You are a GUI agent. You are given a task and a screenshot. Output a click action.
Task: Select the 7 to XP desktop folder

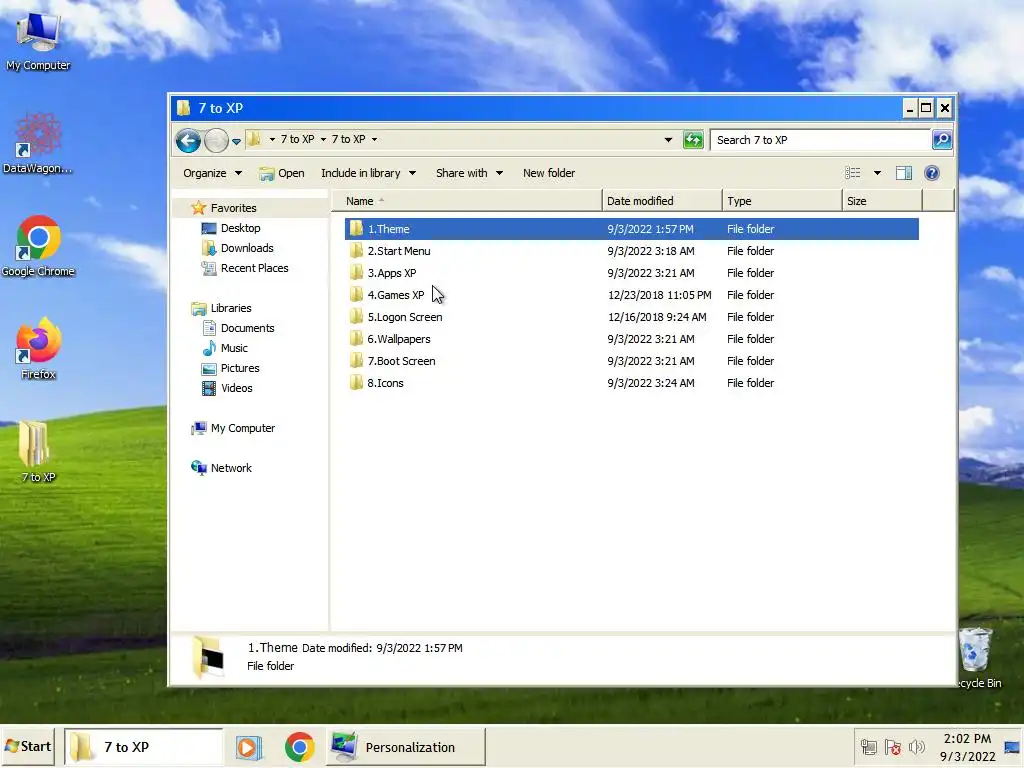pos(38,452)
